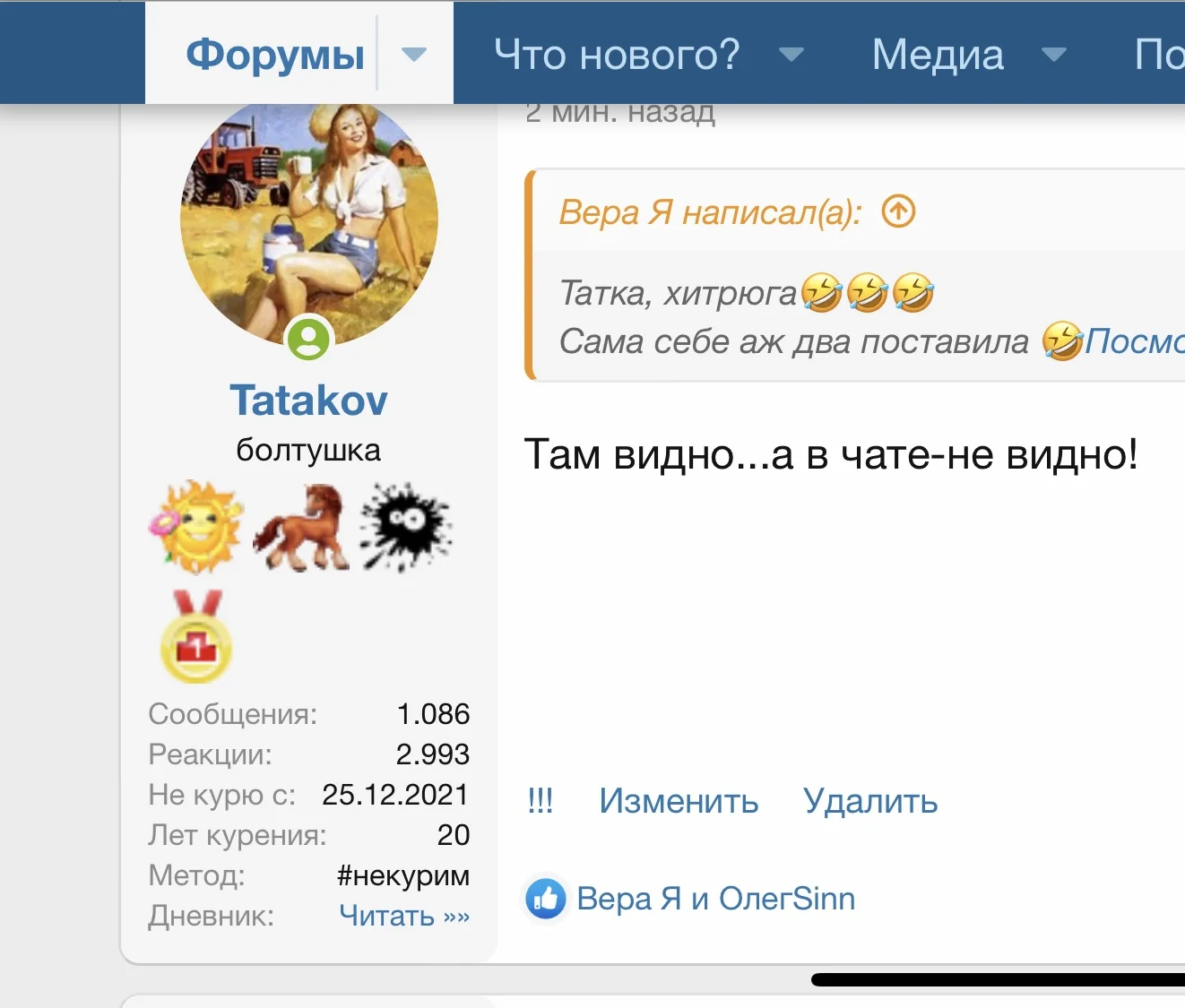The width and height of the screenshot is (1185, 1008).
Task: Click the gold first-place medal icon
Action: point(196,636)
